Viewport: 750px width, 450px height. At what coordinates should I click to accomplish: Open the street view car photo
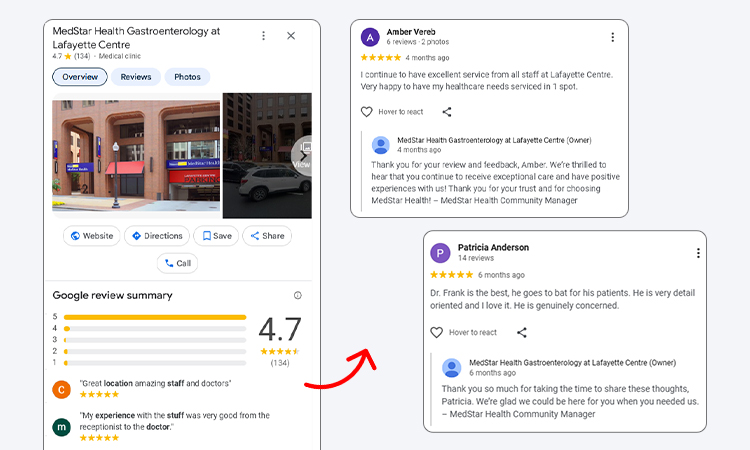pos(267,155)
